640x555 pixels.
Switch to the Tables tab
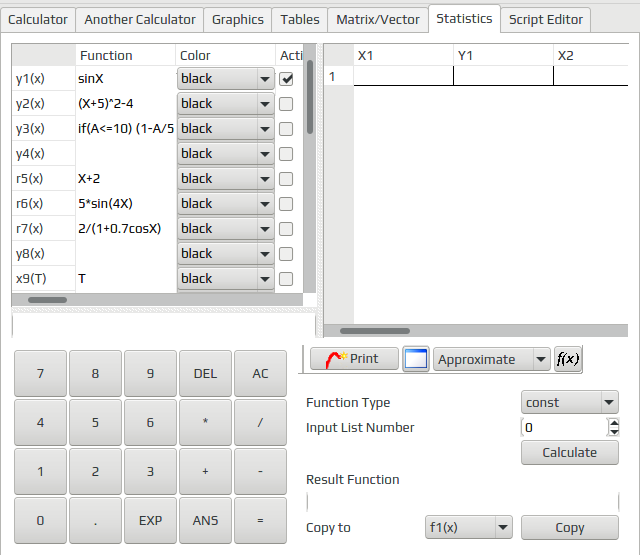(300, 20)
